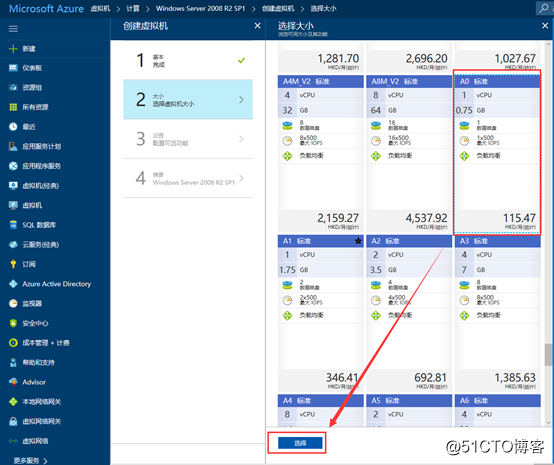554x465 pixels.
Task: Click the search magnifier in top bar
Action: point(544,8)
